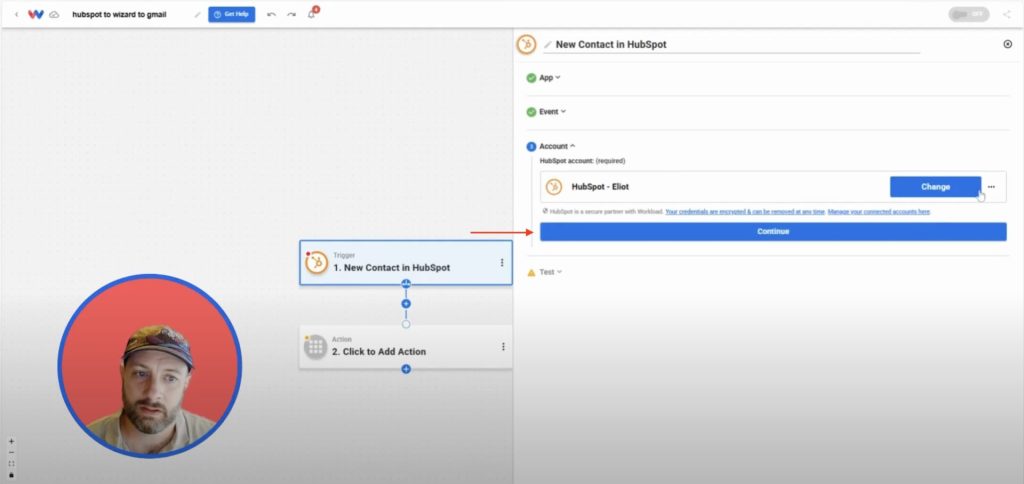Lock the canvas with the padlock icon
The height and width of the screenshot is (484, 1024).
[11, 474]
